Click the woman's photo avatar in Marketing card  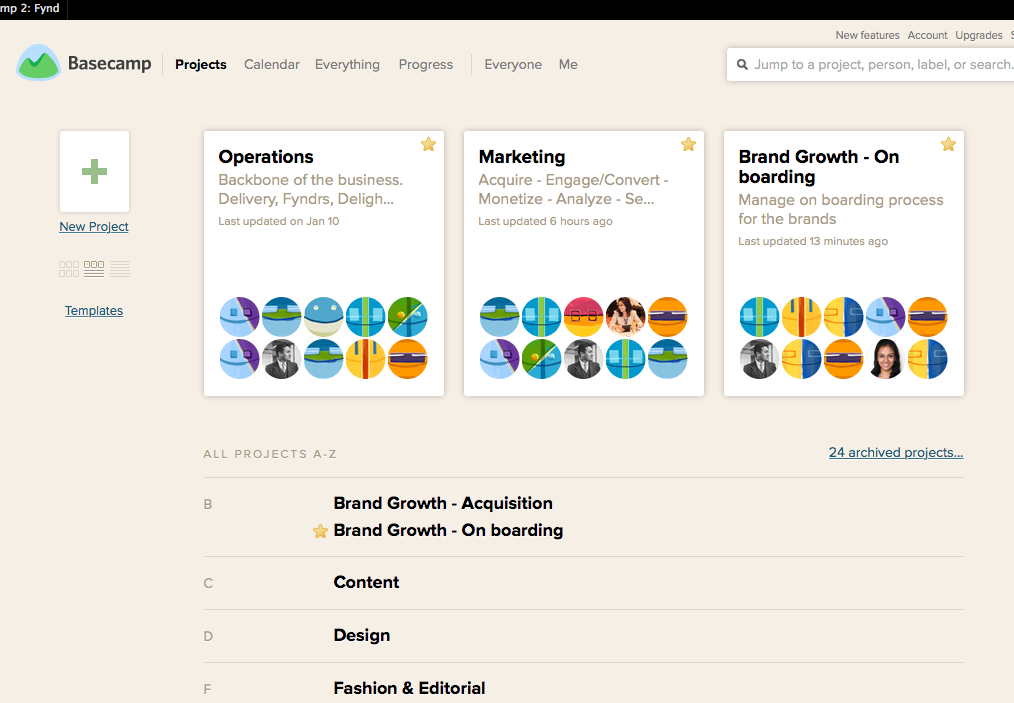tap(625, 316)
